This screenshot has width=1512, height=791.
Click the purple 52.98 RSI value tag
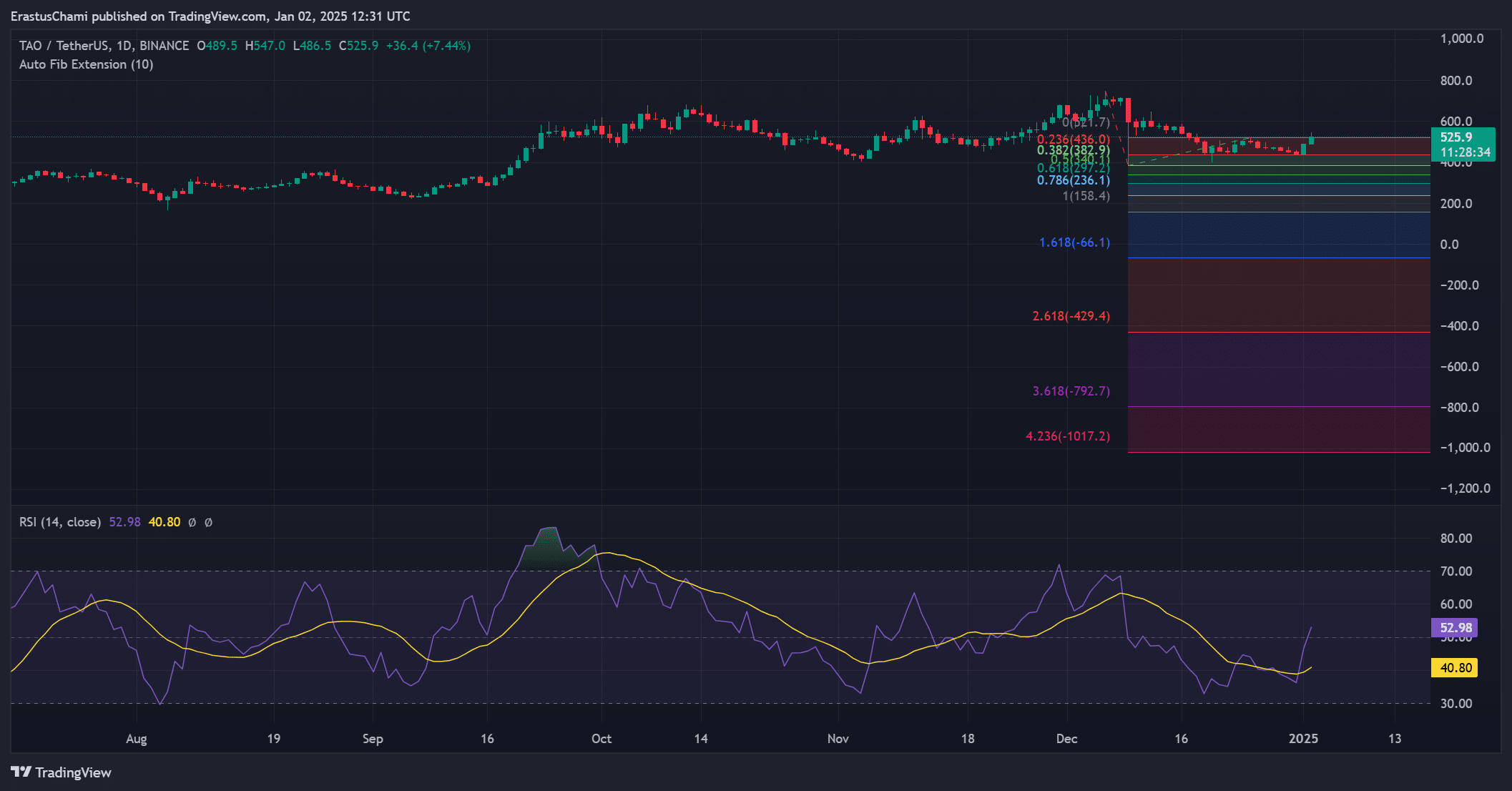click(1454, 628)
